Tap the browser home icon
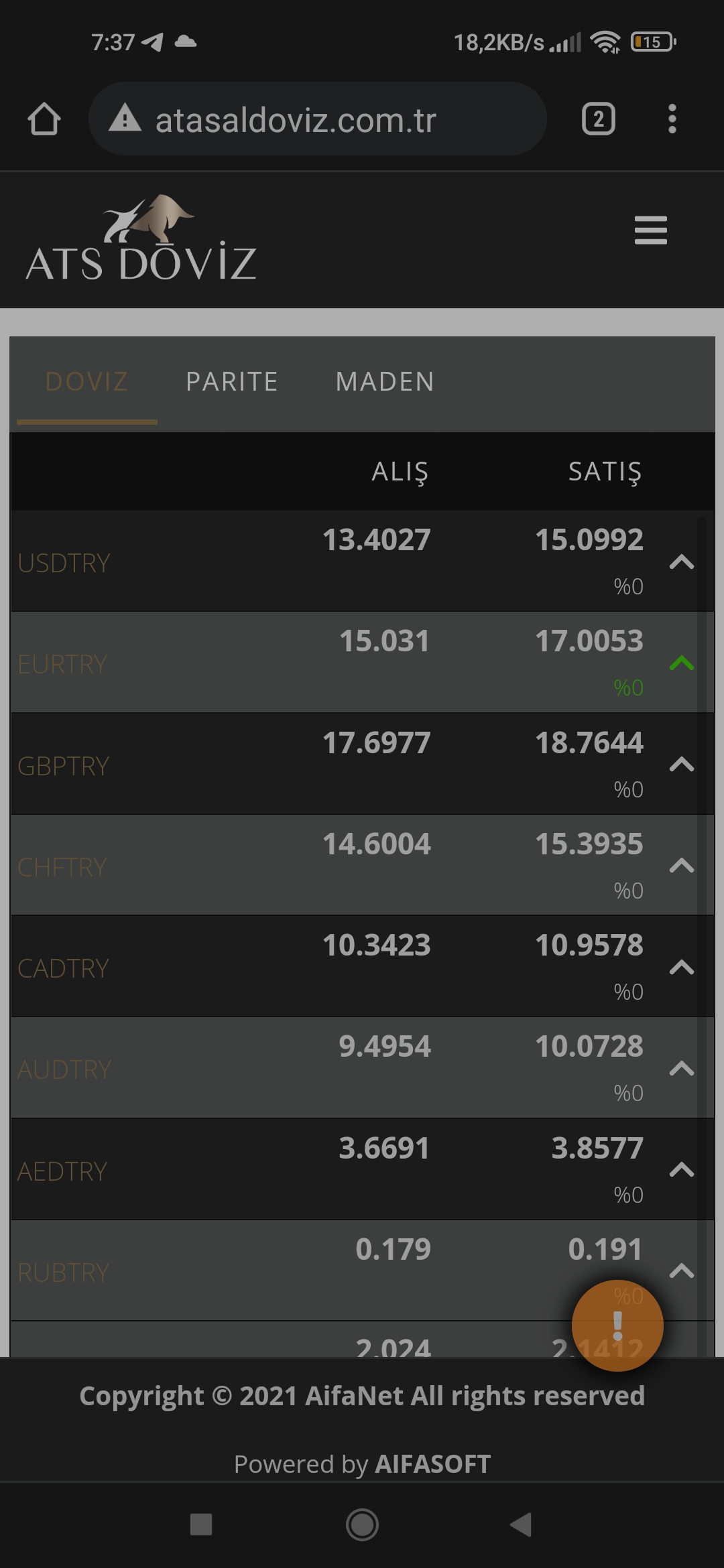724x1568 pixels. pos(44,119)
